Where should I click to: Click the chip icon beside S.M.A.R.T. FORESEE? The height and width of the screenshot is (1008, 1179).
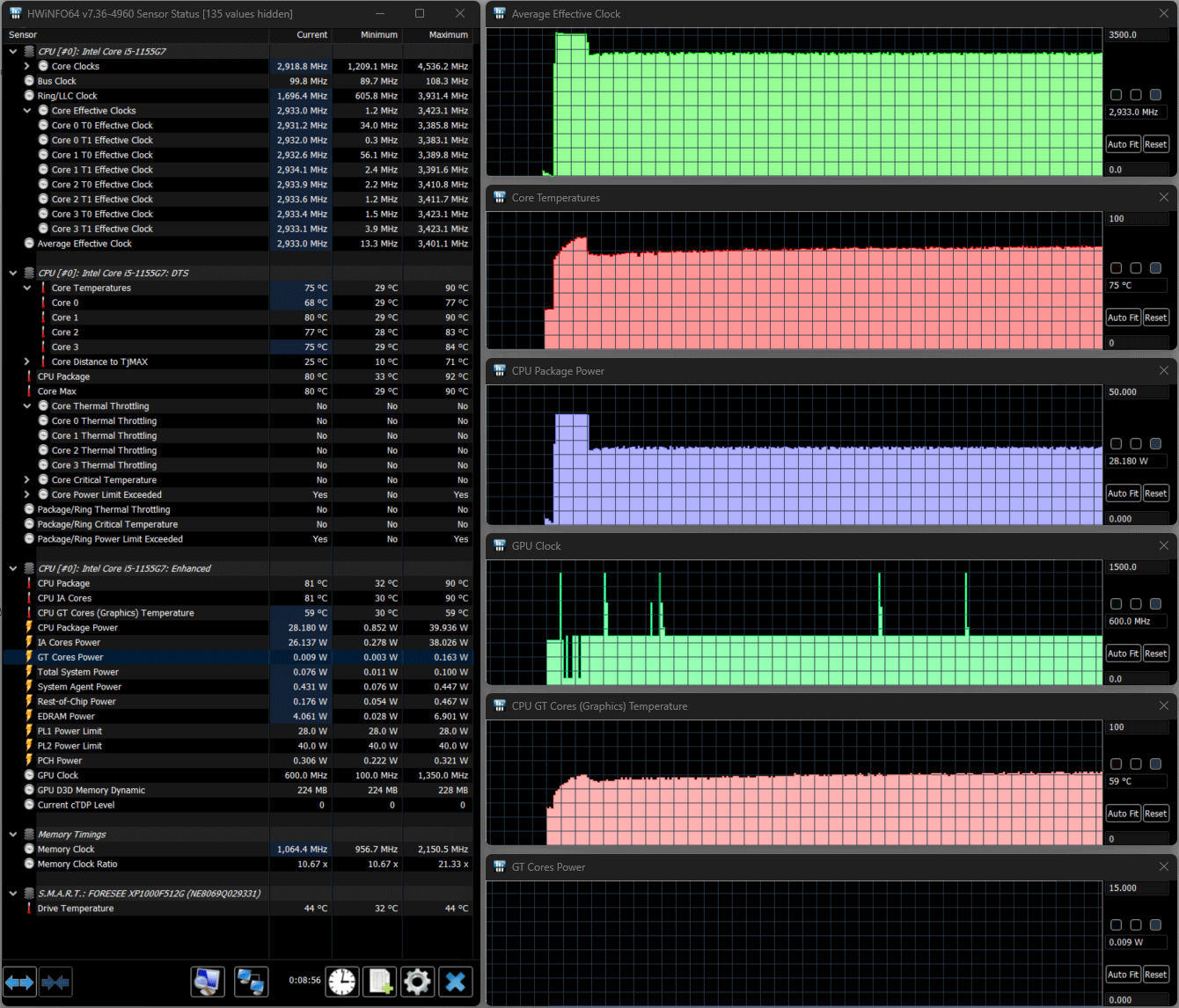coord(29,894)
